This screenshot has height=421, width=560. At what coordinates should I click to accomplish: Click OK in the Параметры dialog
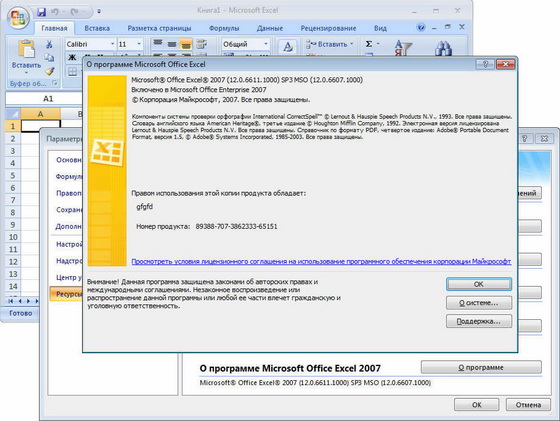(476, 405)
